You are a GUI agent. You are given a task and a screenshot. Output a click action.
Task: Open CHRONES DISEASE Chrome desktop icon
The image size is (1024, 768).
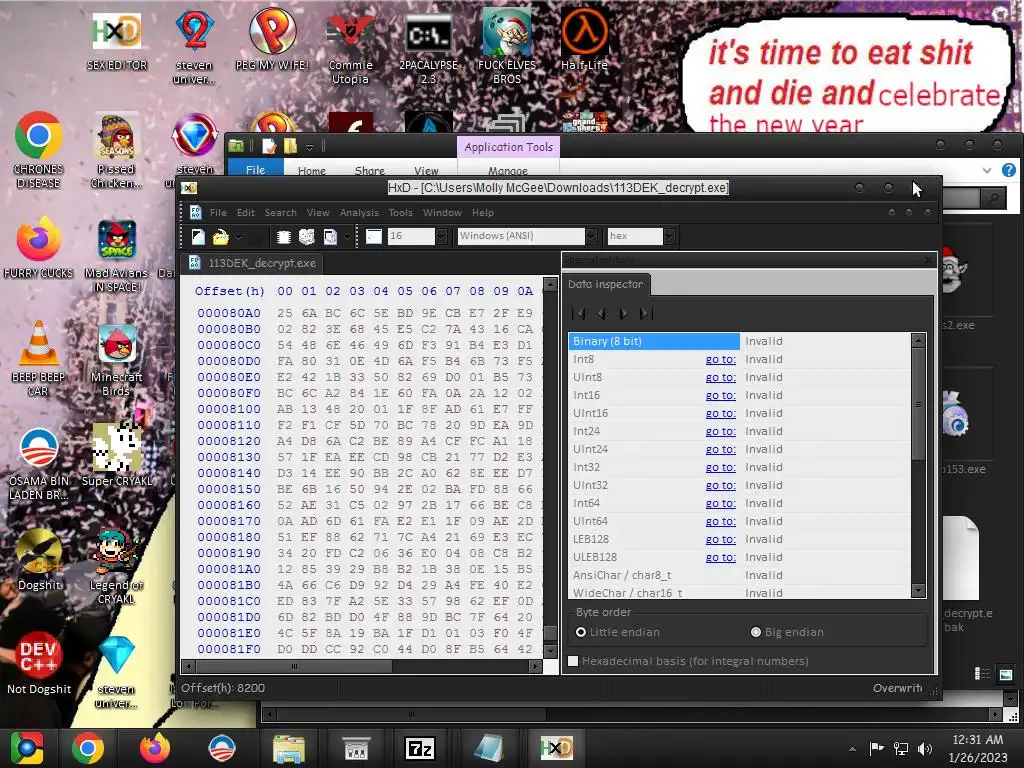(x=39, y=150)
